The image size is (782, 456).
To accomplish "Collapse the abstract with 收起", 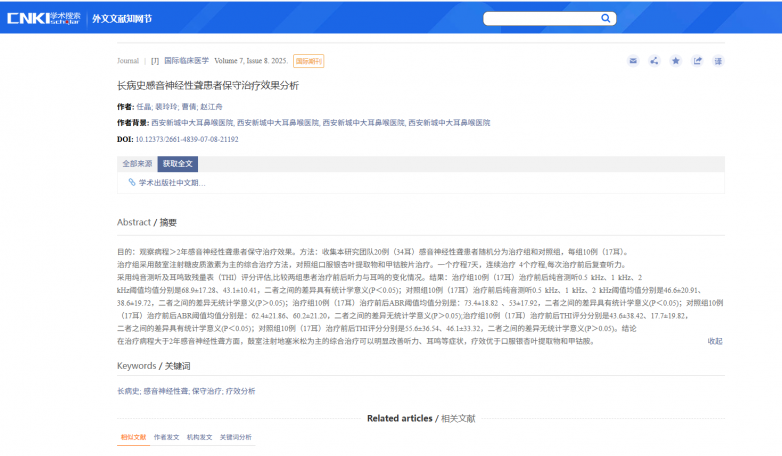I will click(714, 341).
